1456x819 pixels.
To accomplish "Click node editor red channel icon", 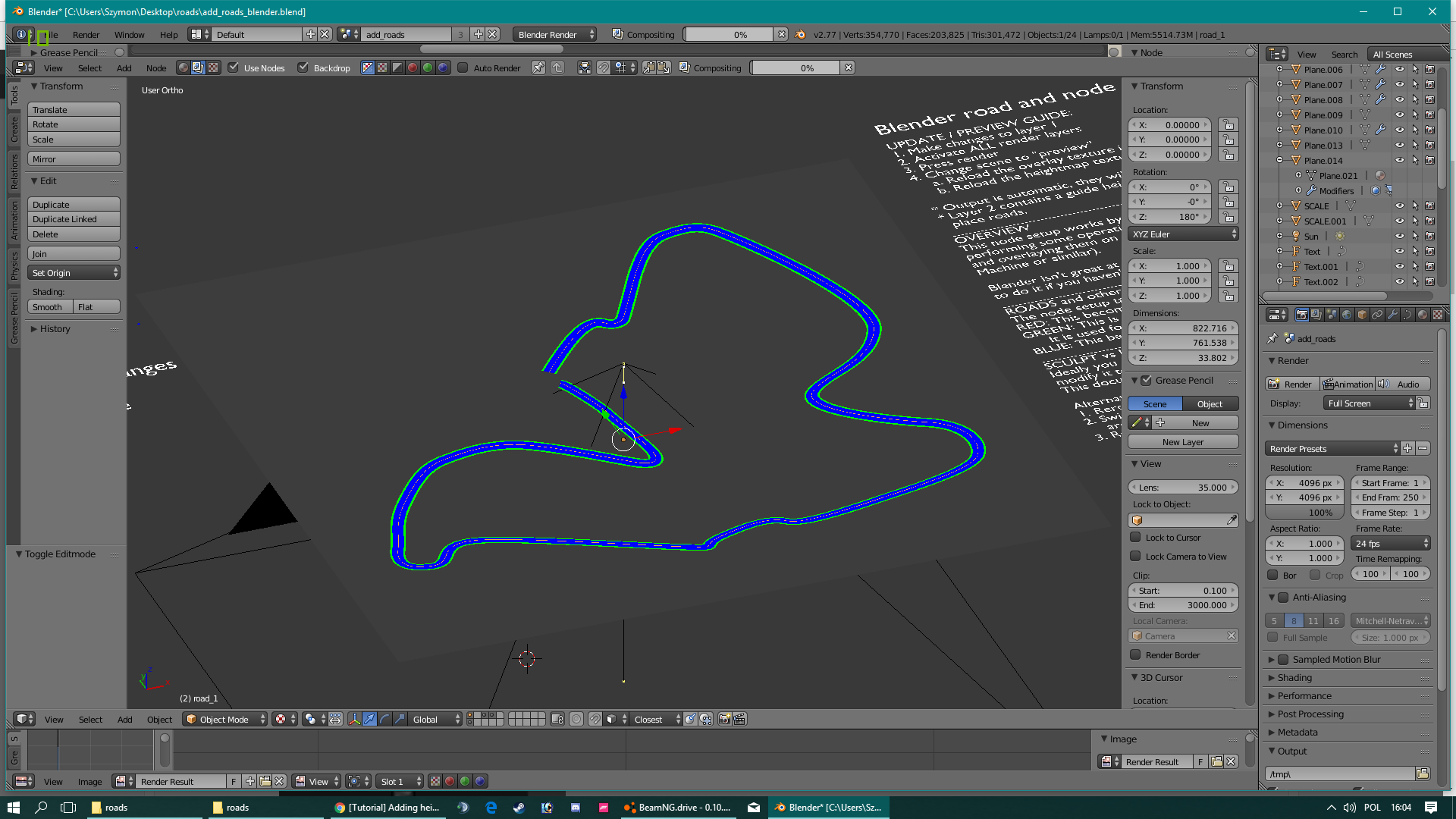I will click(413, 67).
